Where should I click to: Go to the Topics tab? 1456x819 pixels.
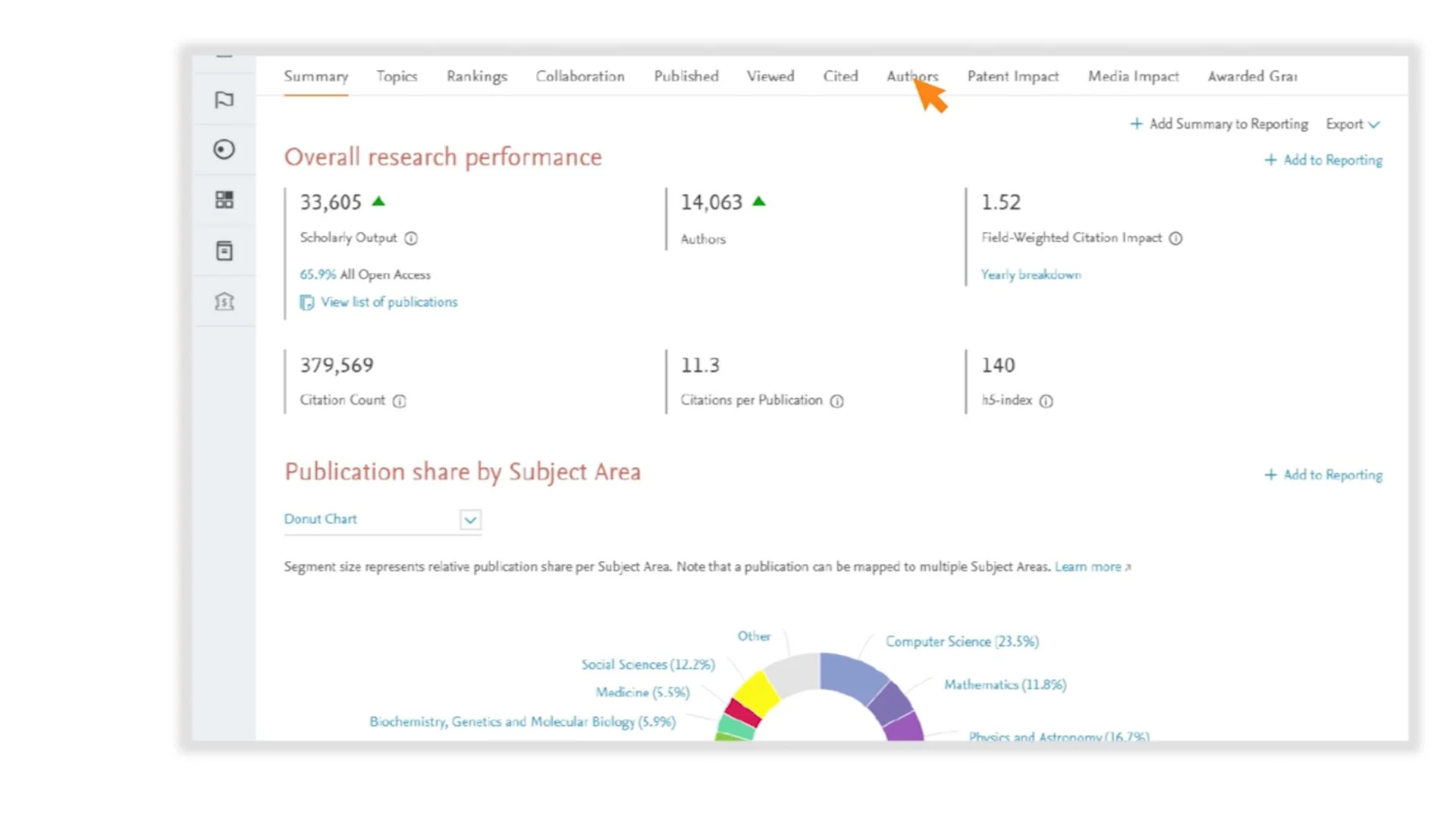coord(397,77)
